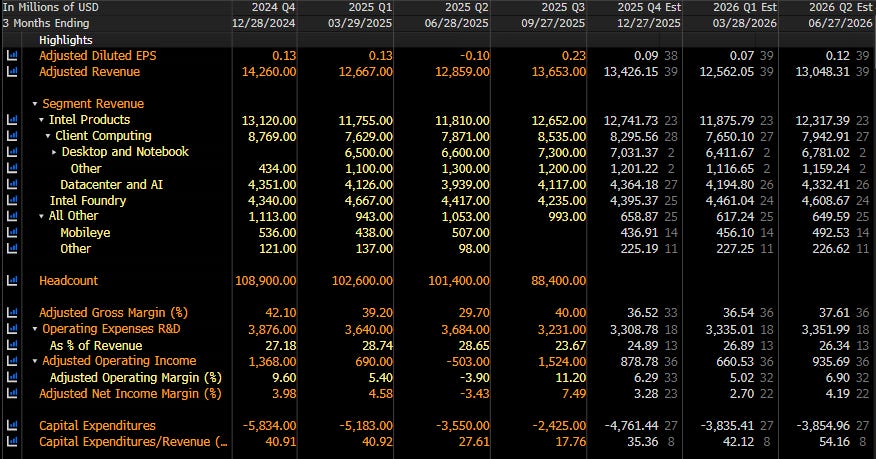Select Adjusted Revenue value 14,260.00
The width and height of the screenshot is (876, 459).
click(269, 72)
